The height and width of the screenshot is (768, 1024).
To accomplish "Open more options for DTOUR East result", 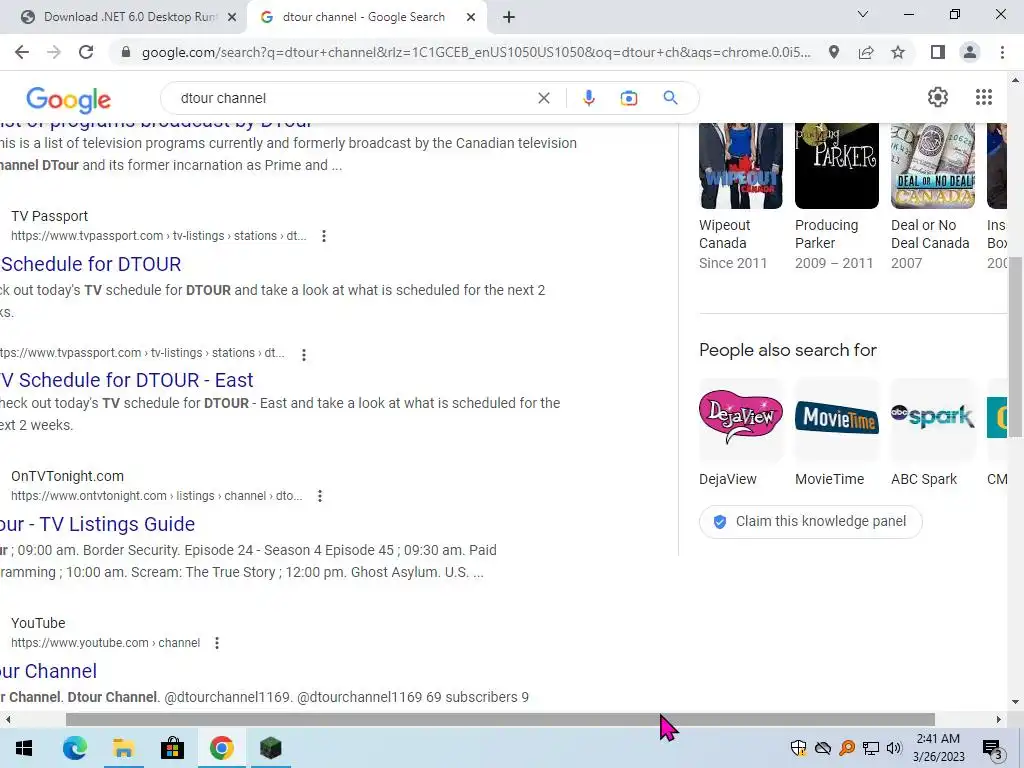I will 304,355.
